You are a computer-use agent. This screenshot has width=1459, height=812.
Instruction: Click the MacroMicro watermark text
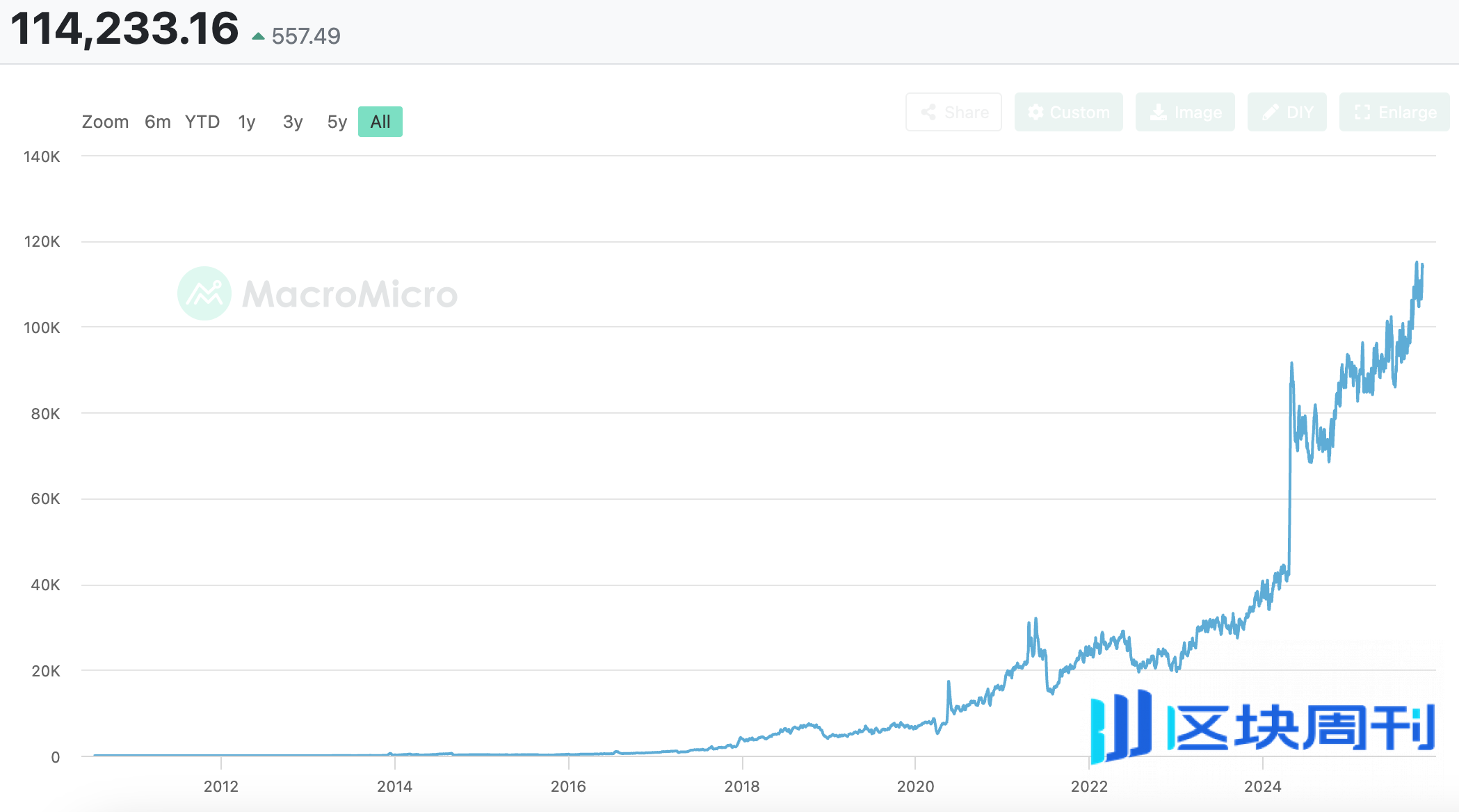coord(350,294)
